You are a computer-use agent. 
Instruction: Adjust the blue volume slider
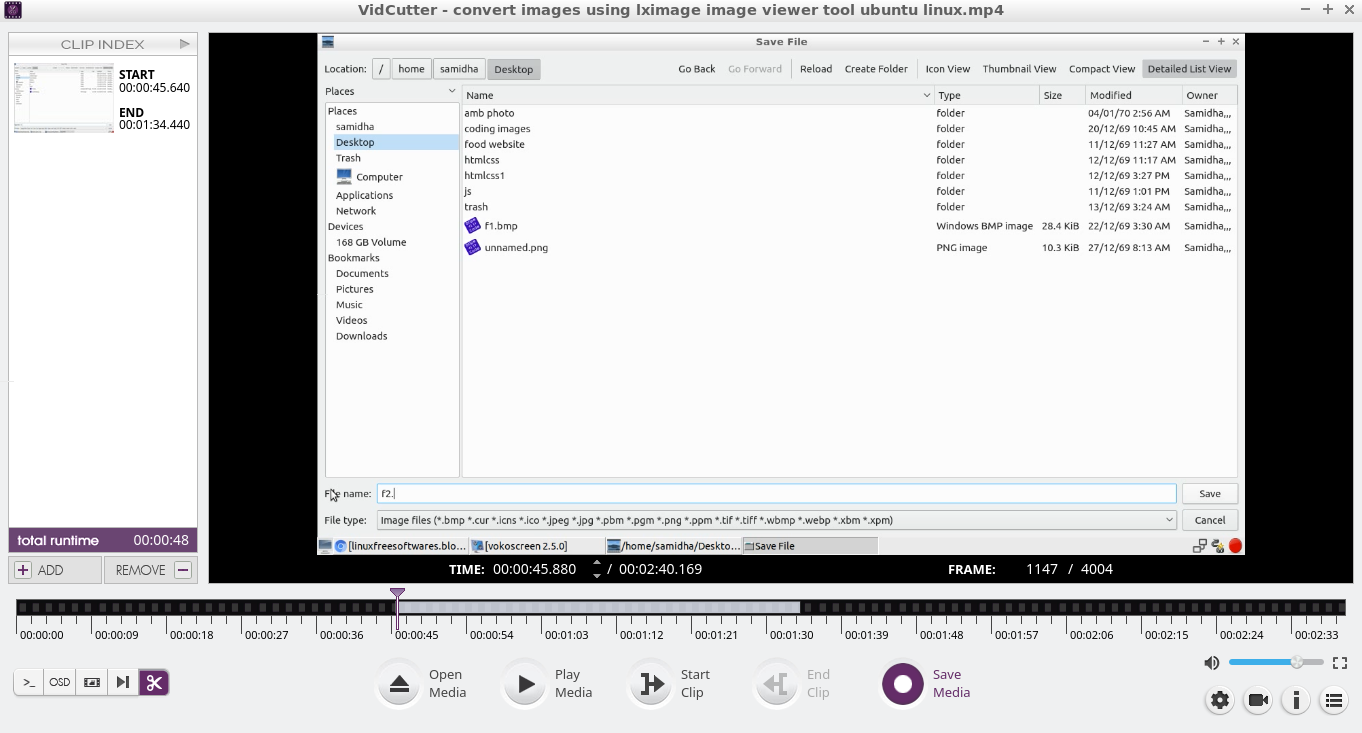1276,662
